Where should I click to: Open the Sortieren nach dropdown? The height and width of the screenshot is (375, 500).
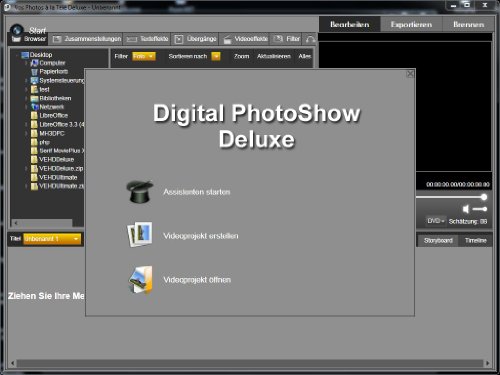tap(216, 56)
